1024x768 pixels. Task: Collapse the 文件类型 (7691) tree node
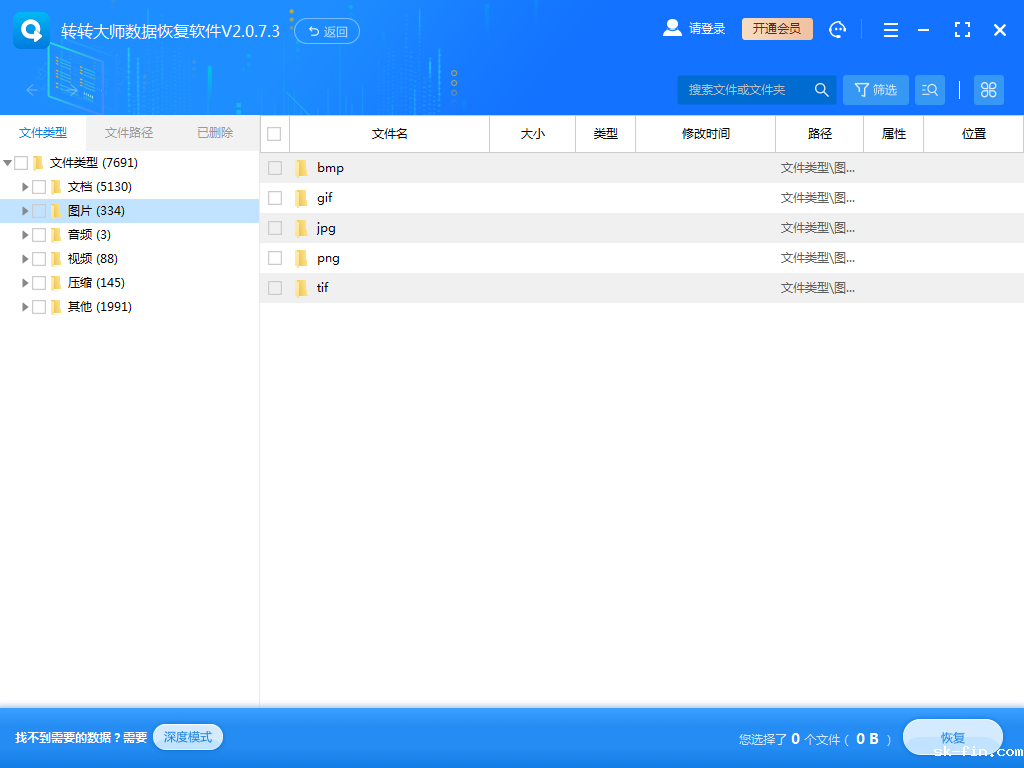(x=8, y=162)
